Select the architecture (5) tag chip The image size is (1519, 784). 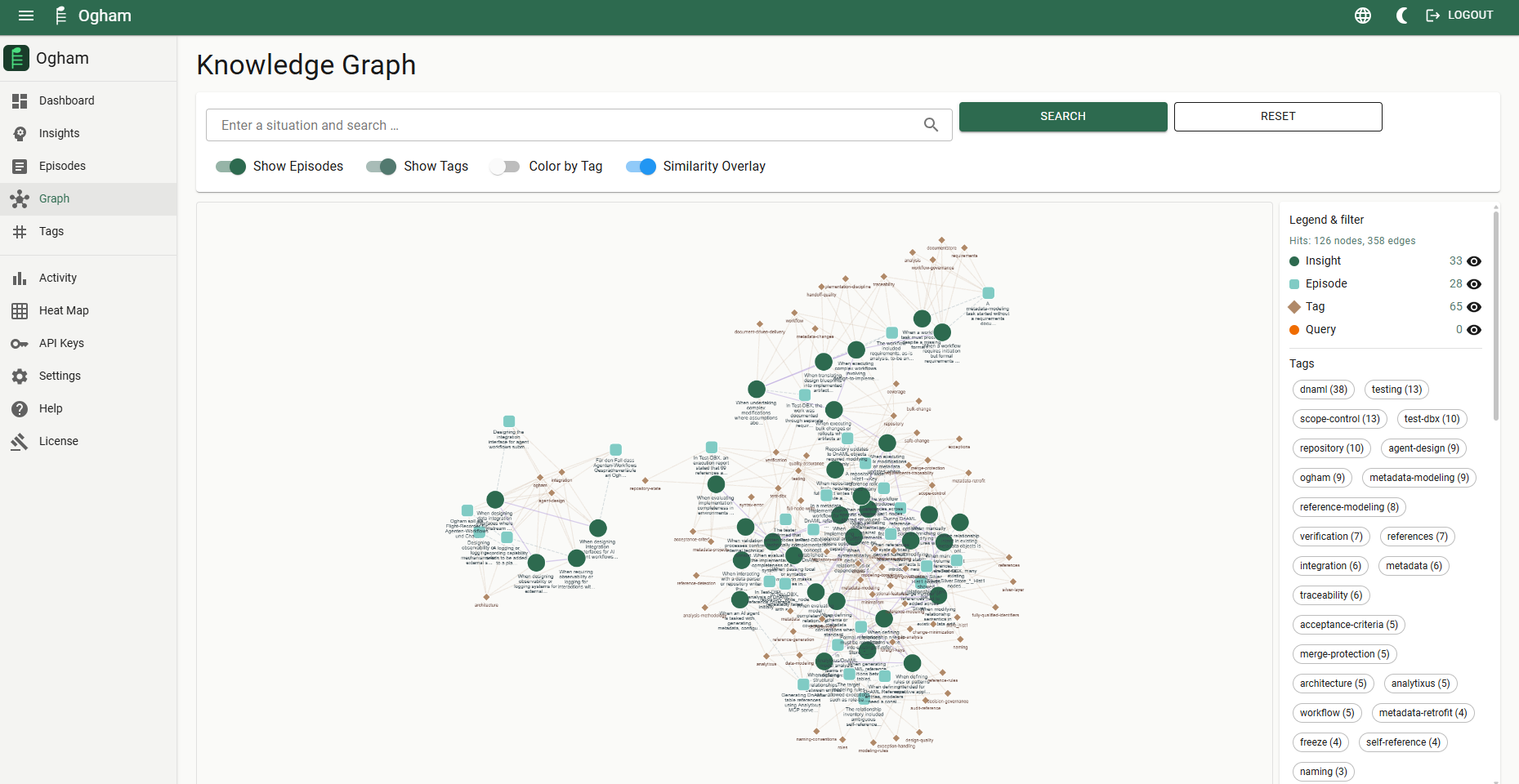coord(1334,684)
